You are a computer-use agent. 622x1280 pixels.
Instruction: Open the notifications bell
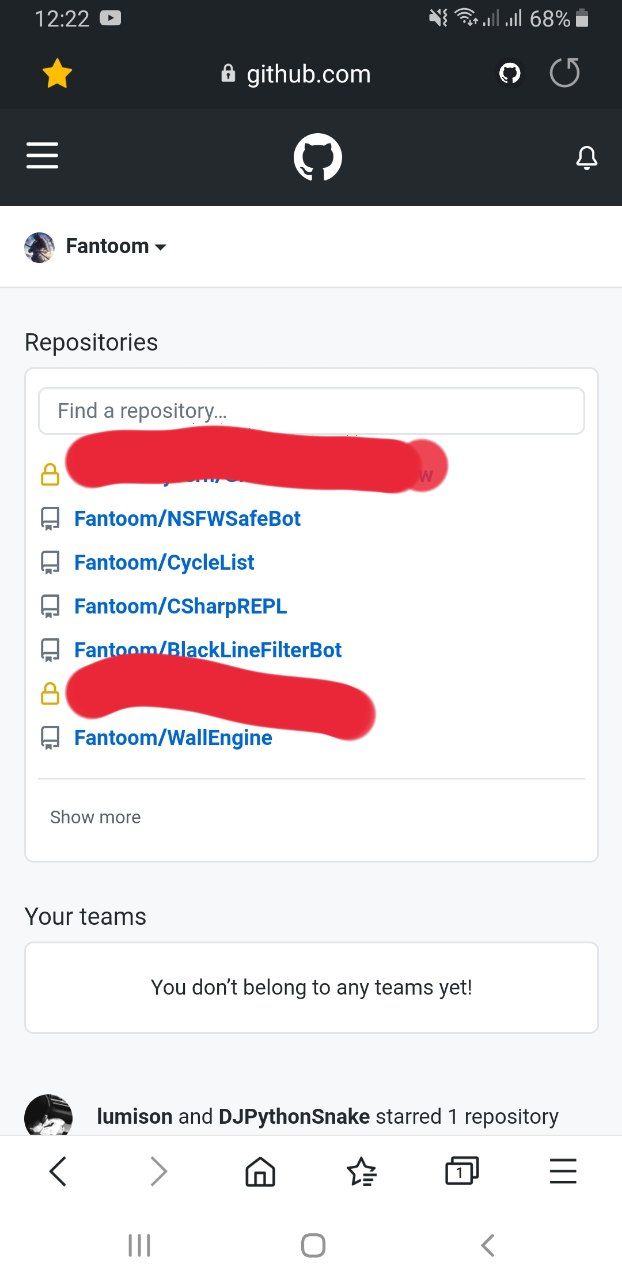pyautogui.click(x=587, y=158)
